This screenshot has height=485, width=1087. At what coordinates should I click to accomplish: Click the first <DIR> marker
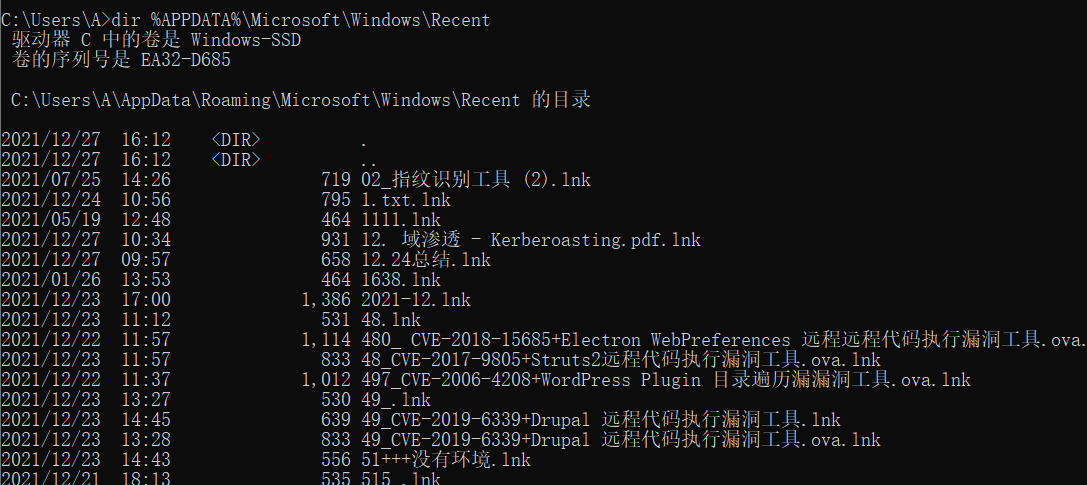[x=236, y=140]
